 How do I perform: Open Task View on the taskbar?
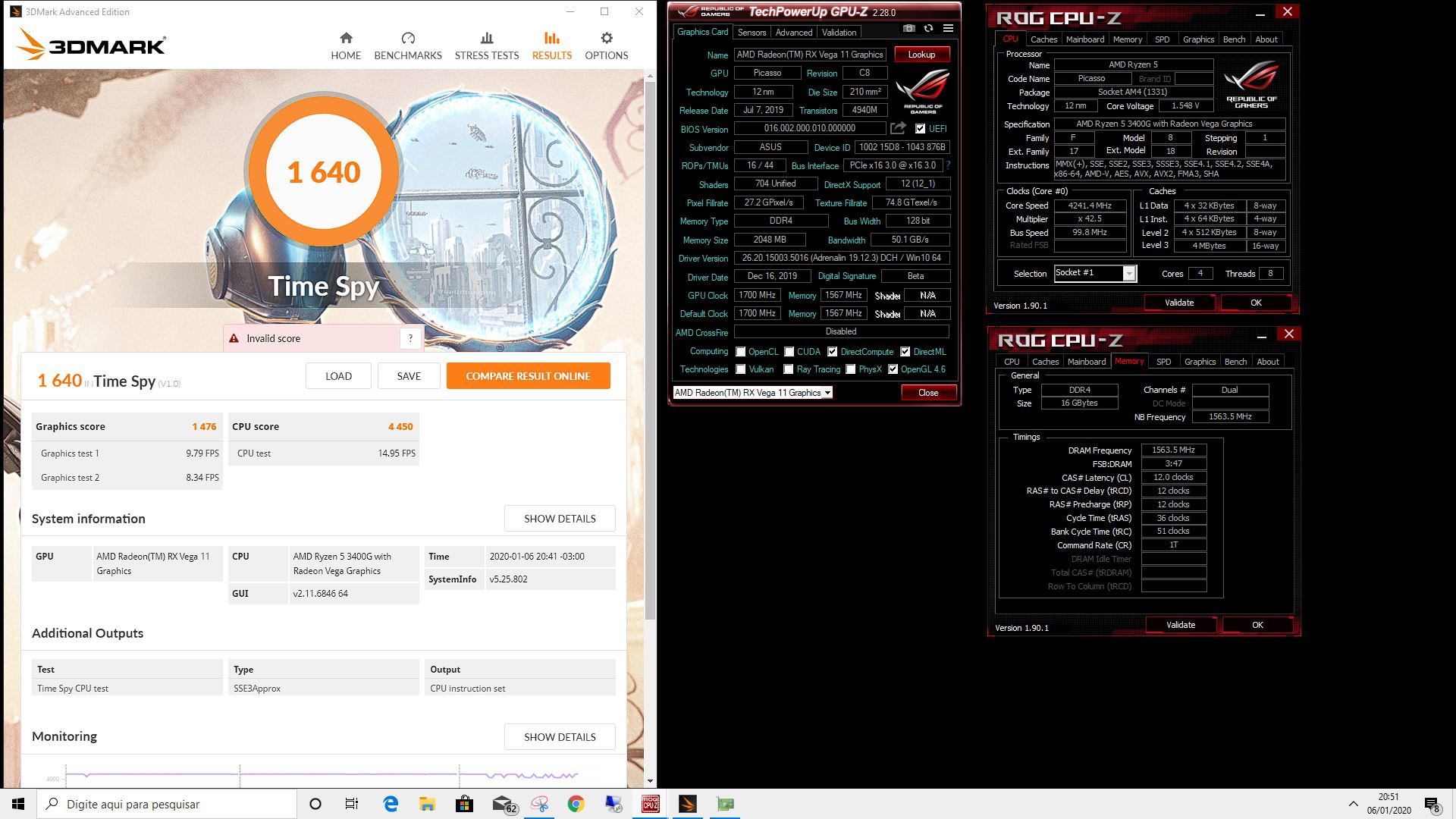(x=352, y=804)
